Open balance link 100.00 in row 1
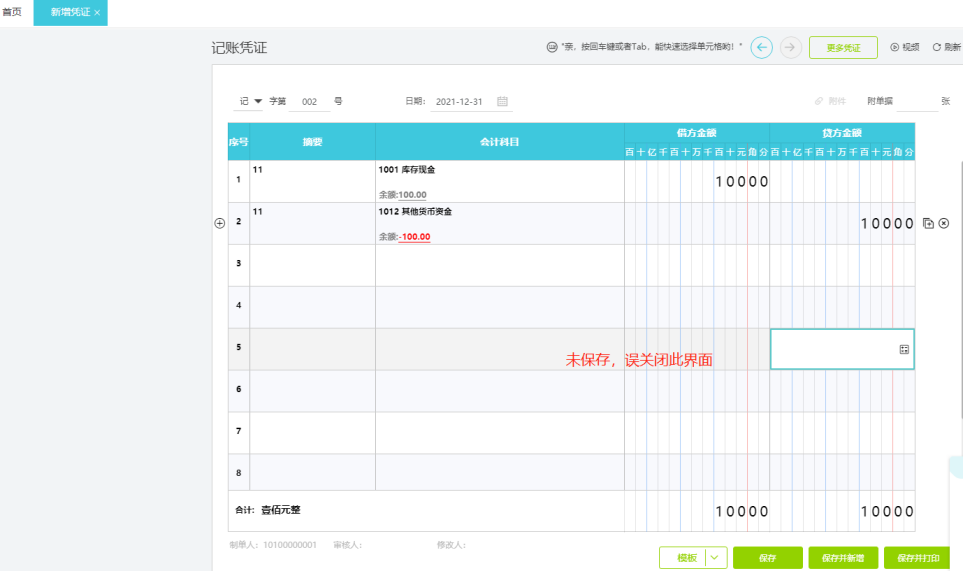Screen dimensions: 964x572 (412, 195)
